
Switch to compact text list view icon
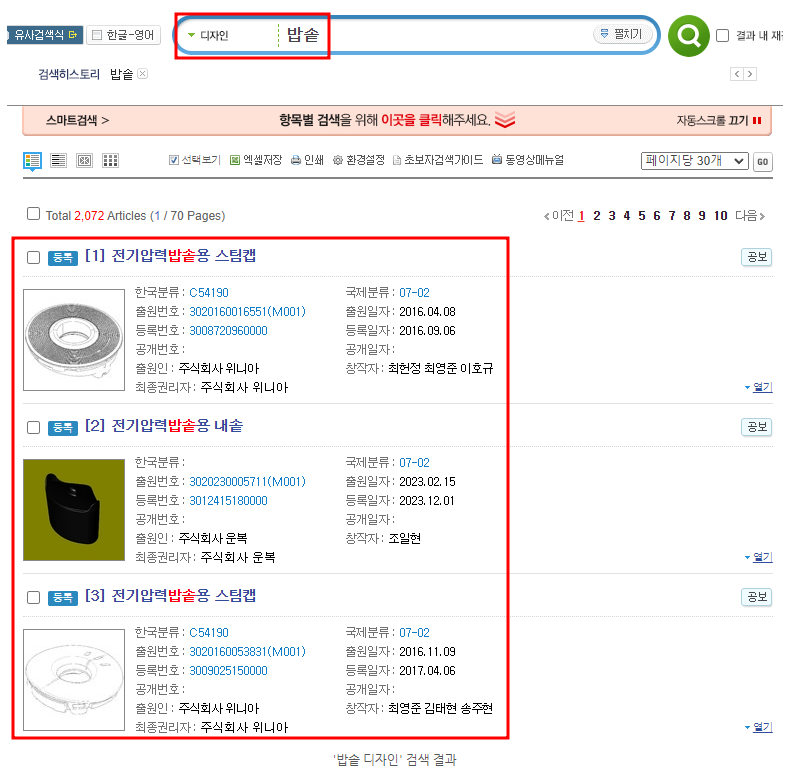click(58, 161)
